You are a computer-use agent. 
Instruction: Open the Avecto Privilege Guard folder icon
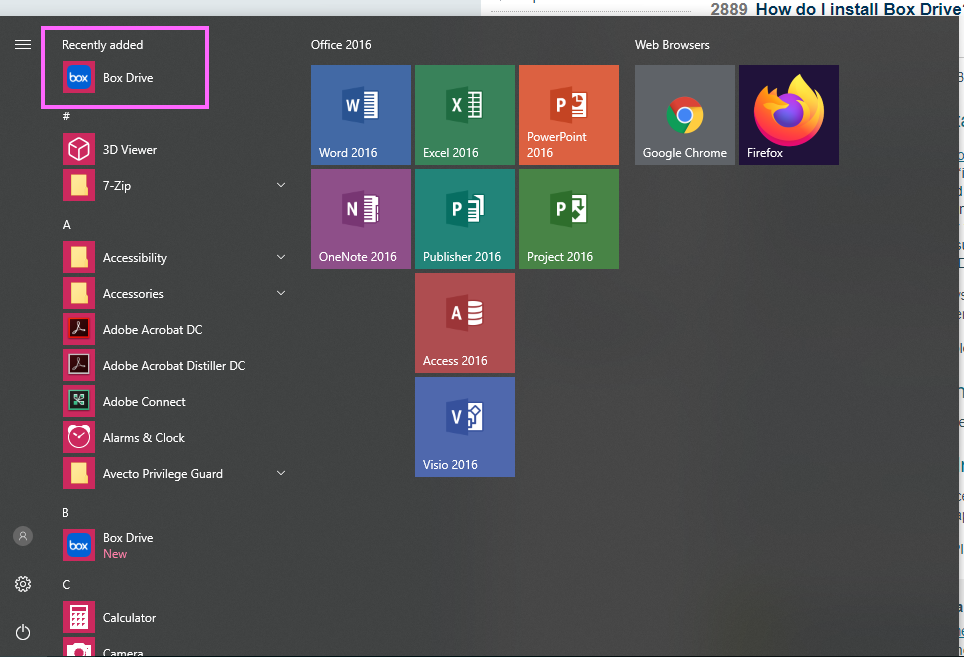79,473
